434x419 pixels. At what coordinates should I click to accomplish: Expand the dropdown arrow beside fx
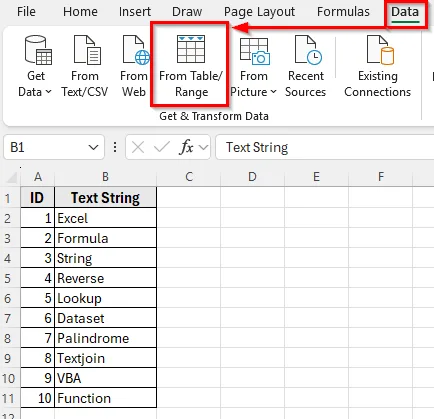coord(203,147)
